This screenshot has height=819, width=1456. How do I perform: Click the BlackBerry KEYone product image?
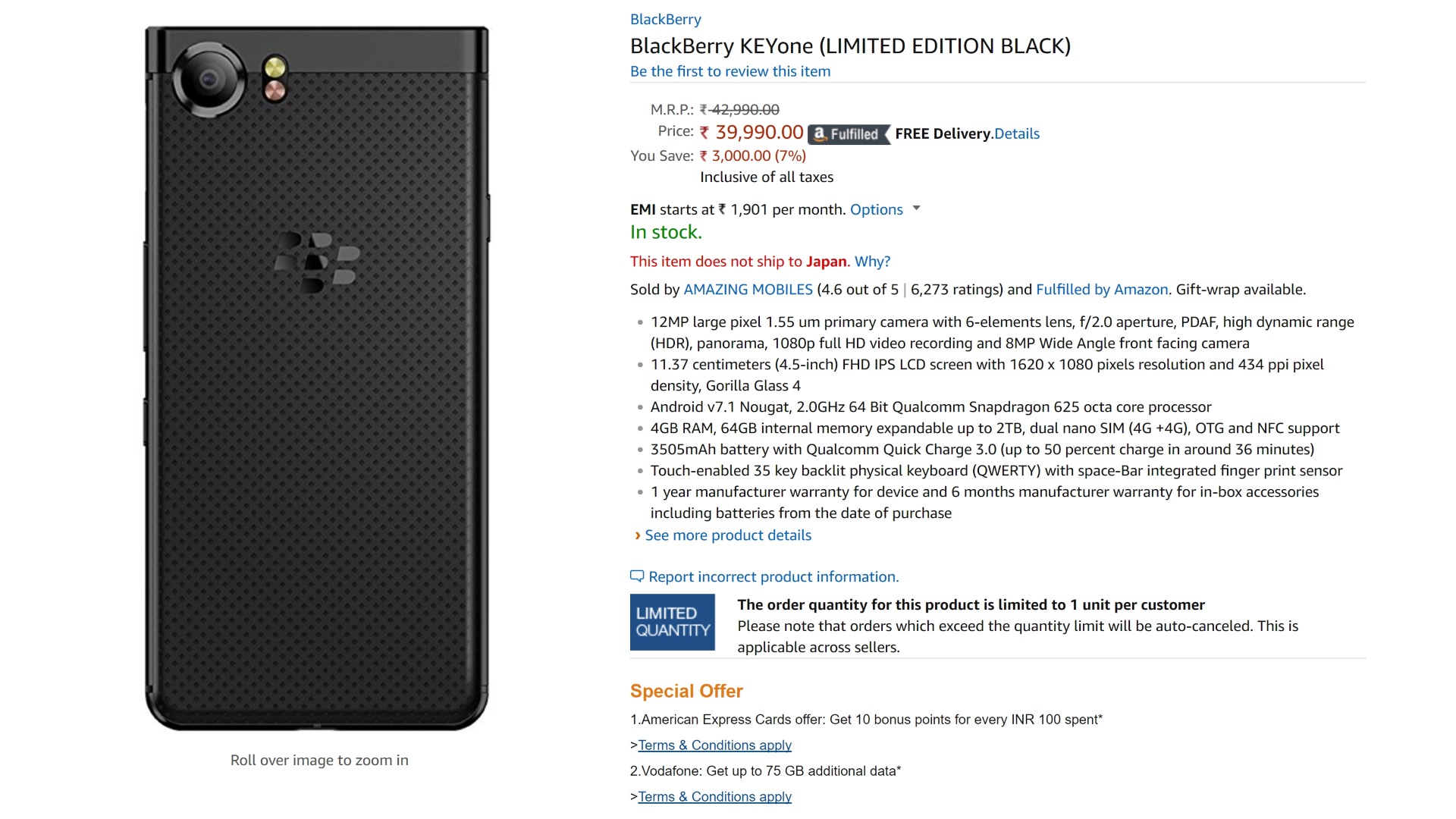pyautogui.click(x=317, y=455)
